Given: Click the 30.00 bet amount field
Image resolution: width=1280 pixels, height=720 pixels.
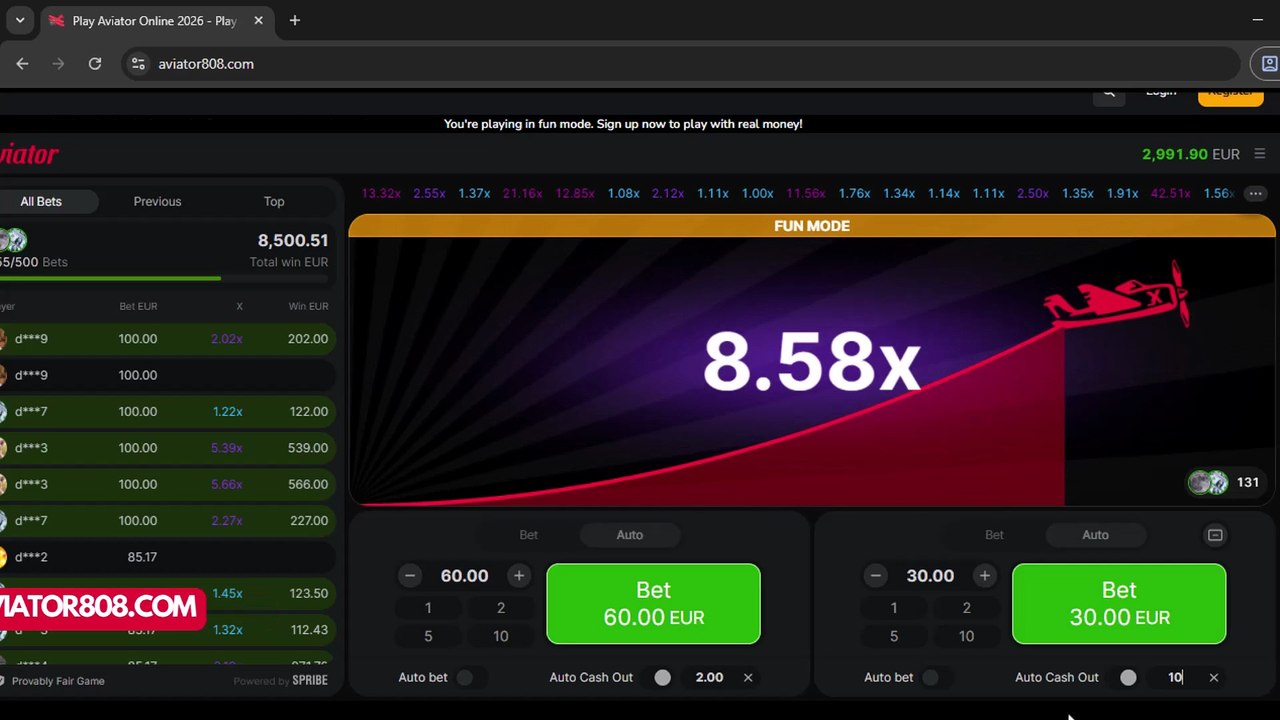Looking at the screenshot, I should [930, 575].
